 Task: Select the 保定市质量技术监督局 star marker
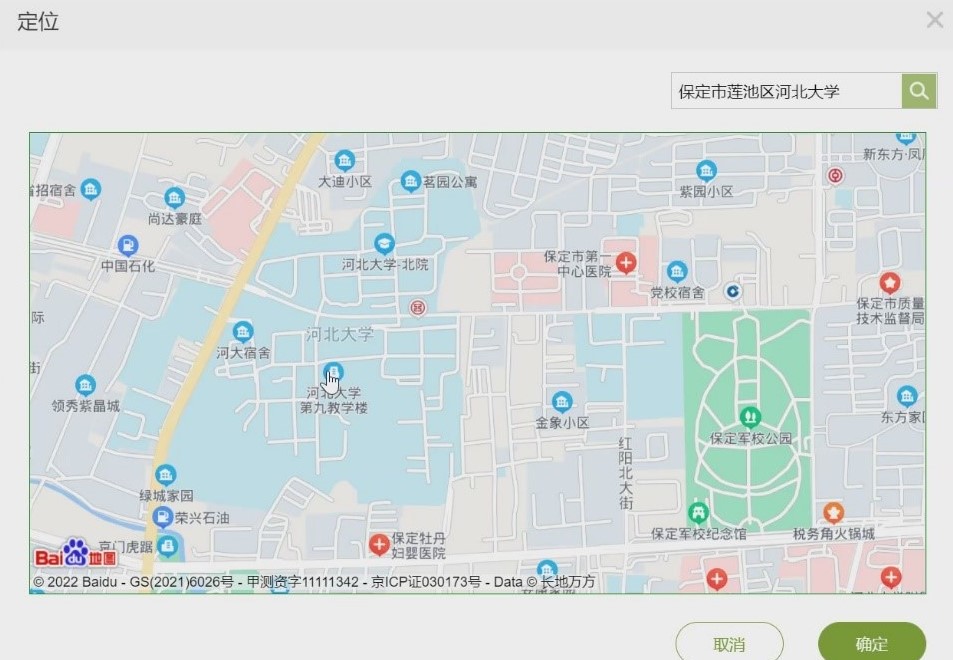pos(889,283)
